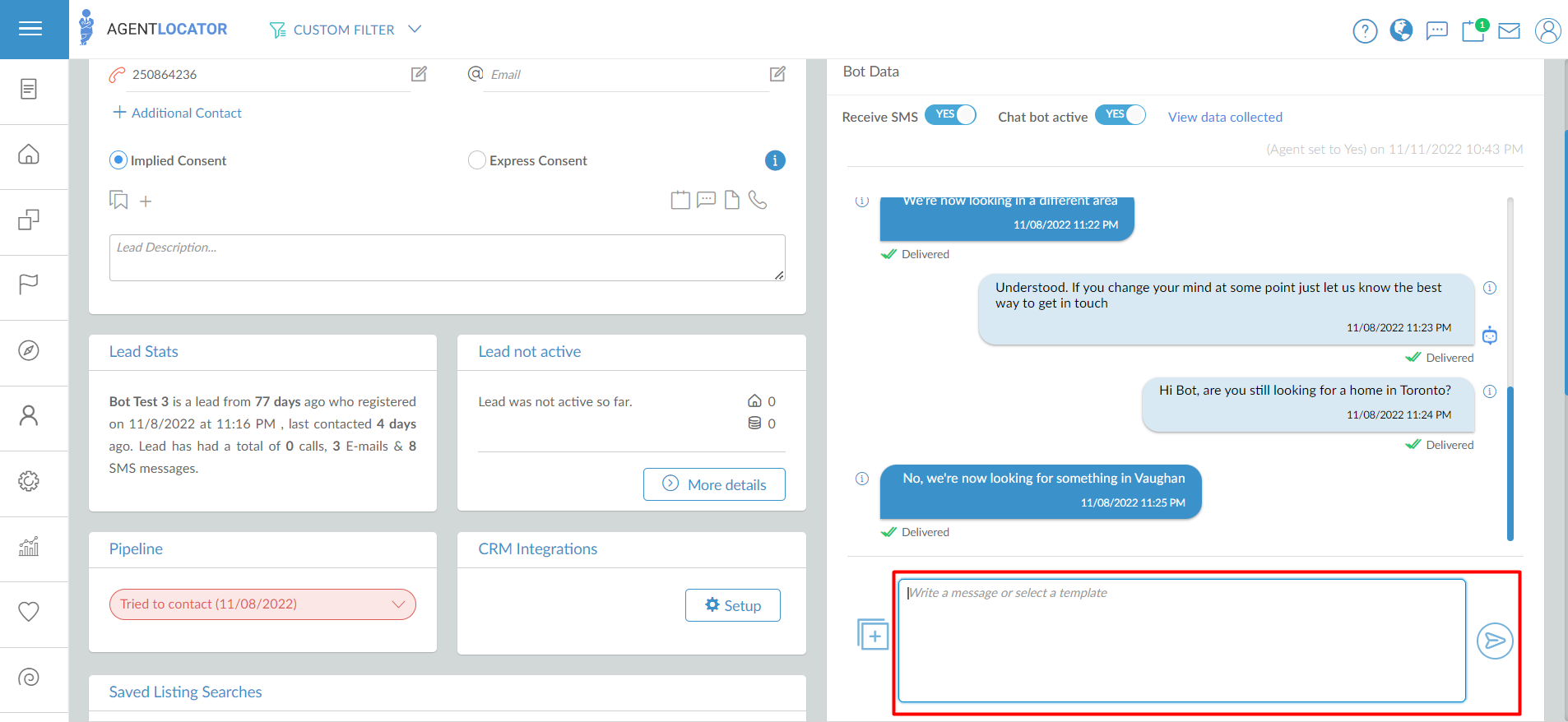Click the Lead not active heading
This screenshot has width=1568, height=722.
(530, 352)
